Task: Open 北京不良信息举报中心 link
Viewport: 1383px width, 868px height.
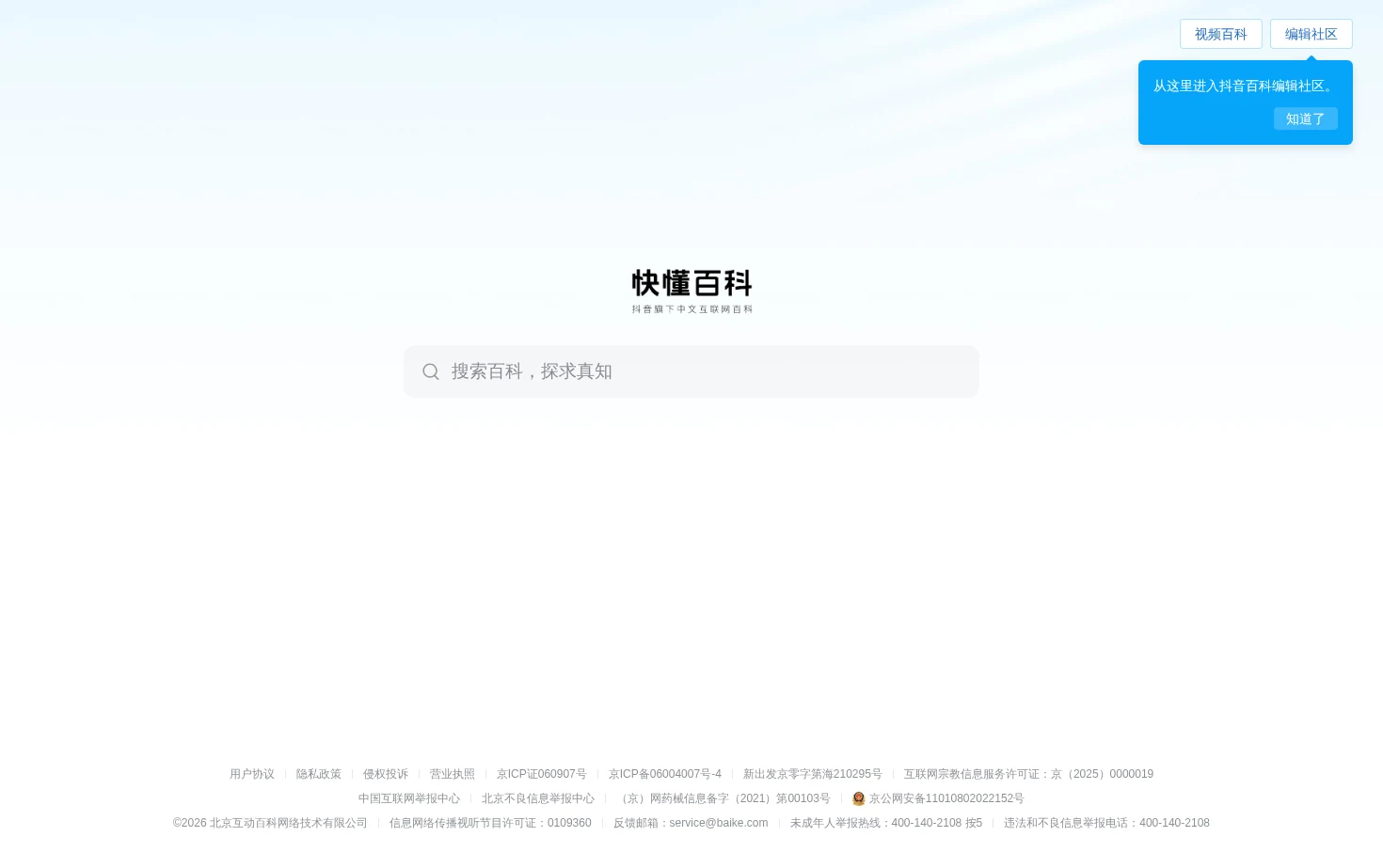Action: [x=538, y=798]
